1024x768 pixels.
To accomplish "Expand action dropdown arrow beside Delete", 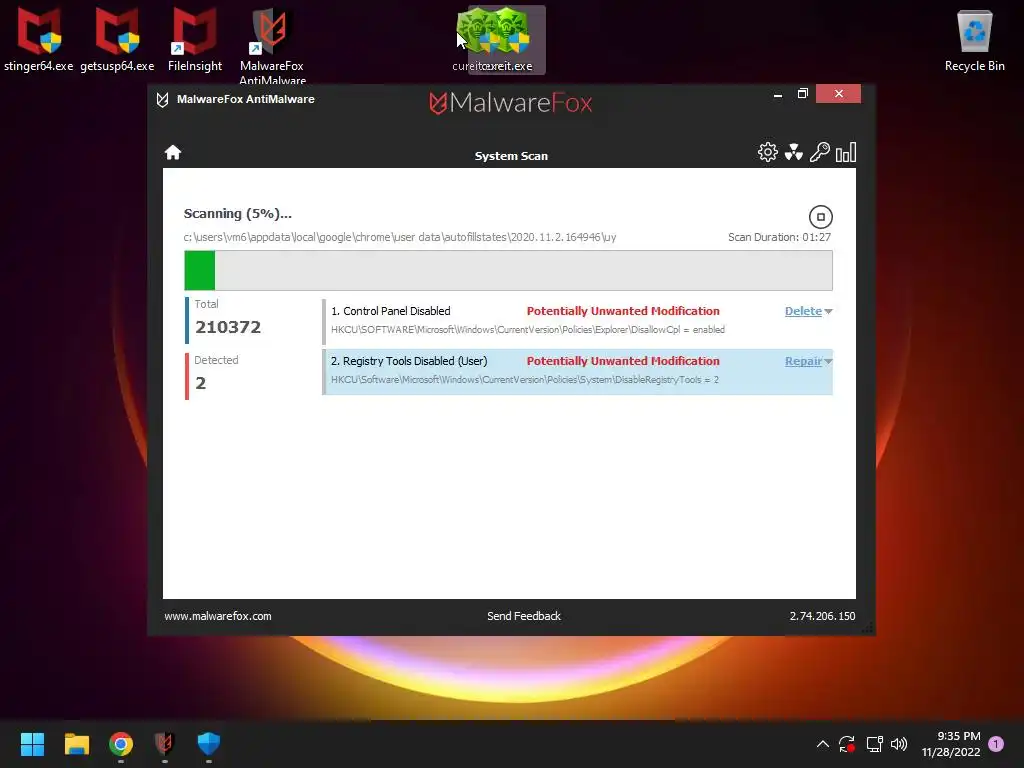I will [x=828, y=312].
